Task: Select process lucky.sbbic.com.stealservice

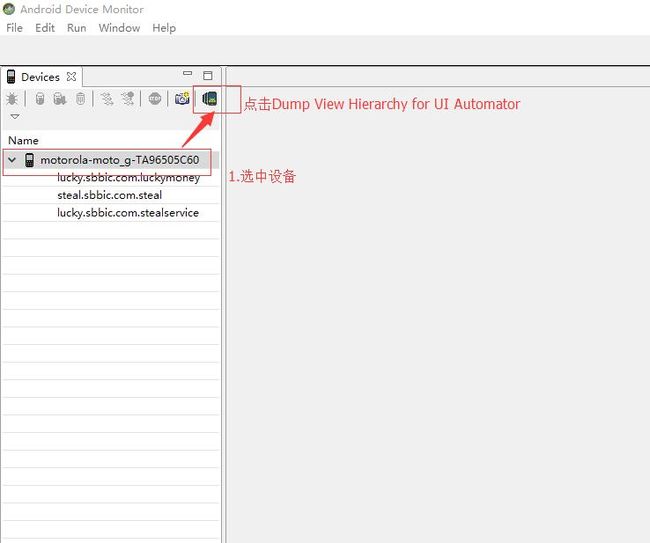Action: tap(128, 213)
